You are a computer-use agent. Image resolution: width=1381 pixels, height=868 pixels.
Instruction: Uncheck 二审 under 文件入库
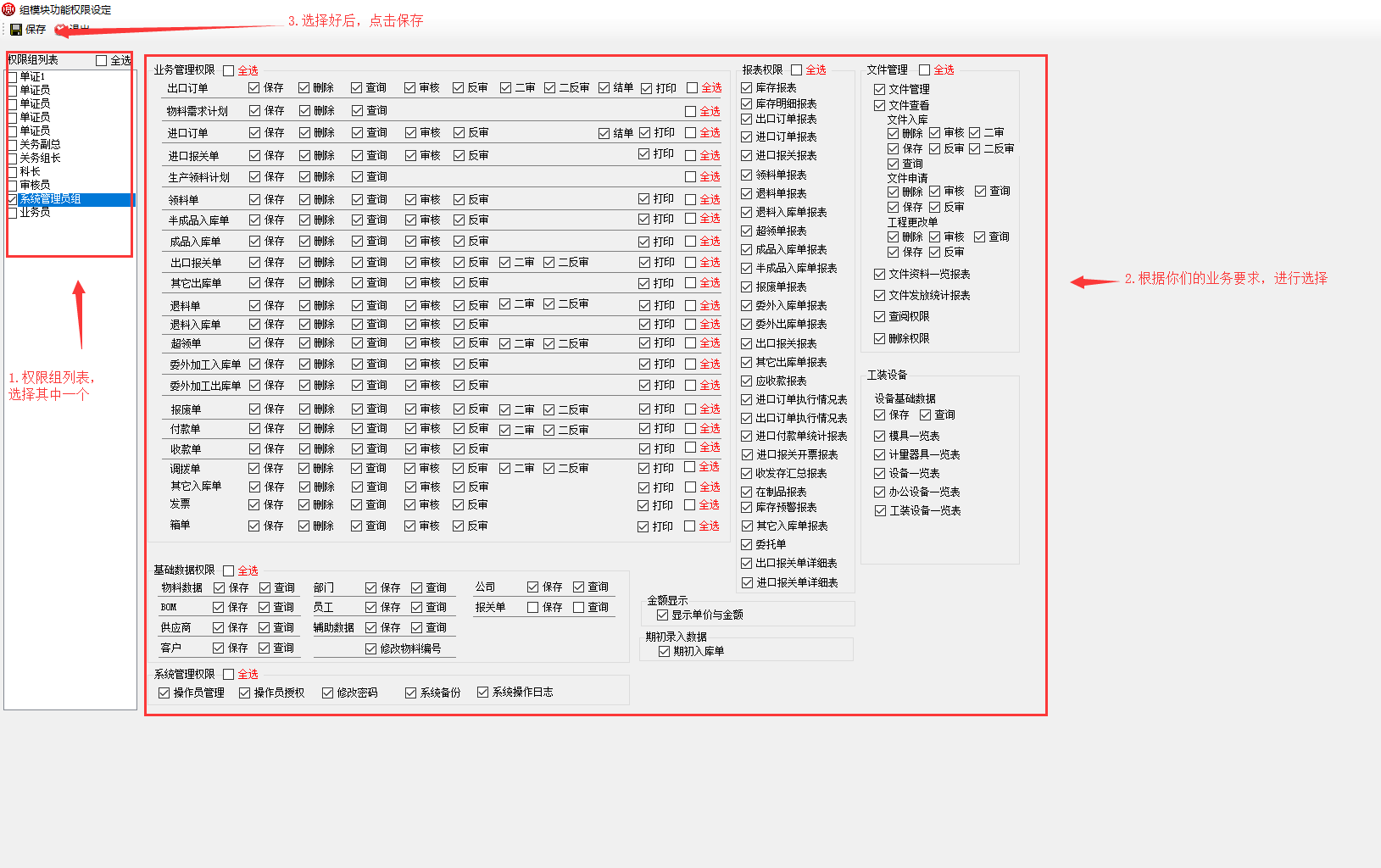[975, 132]
